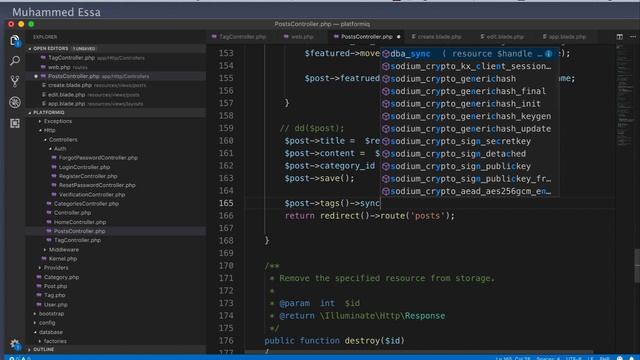640x360 pixels.
Task: Click line number 166 in gutter
Action: pos(226,216)
